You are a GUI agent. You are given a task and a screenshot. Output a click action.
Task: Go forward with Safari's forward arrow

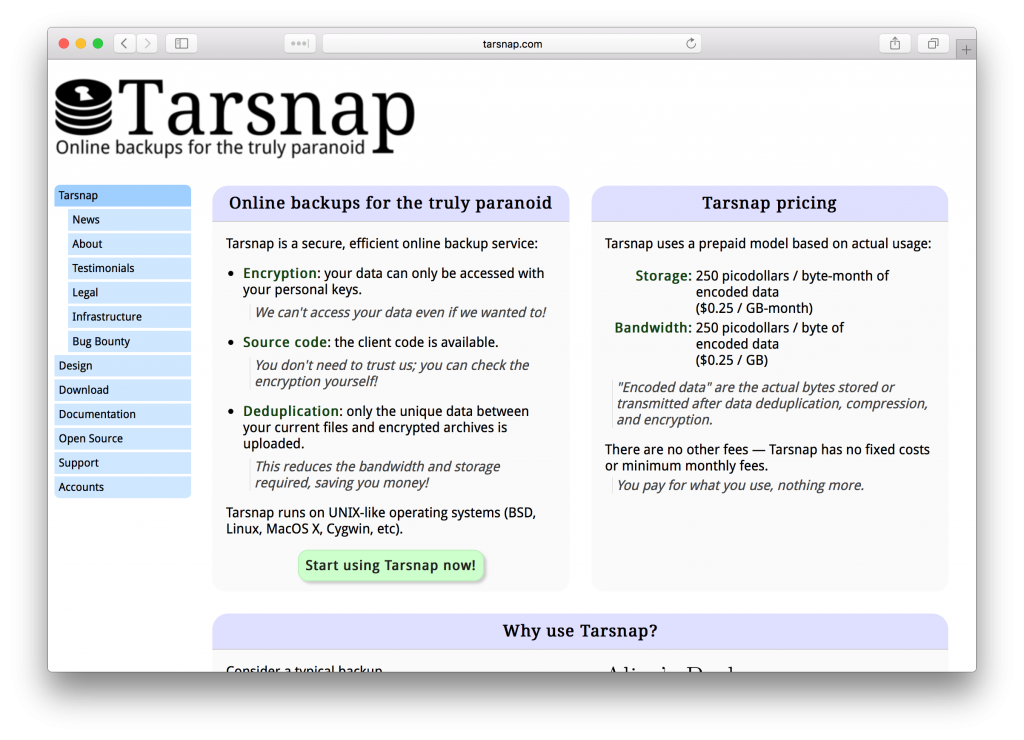point(148,44)
